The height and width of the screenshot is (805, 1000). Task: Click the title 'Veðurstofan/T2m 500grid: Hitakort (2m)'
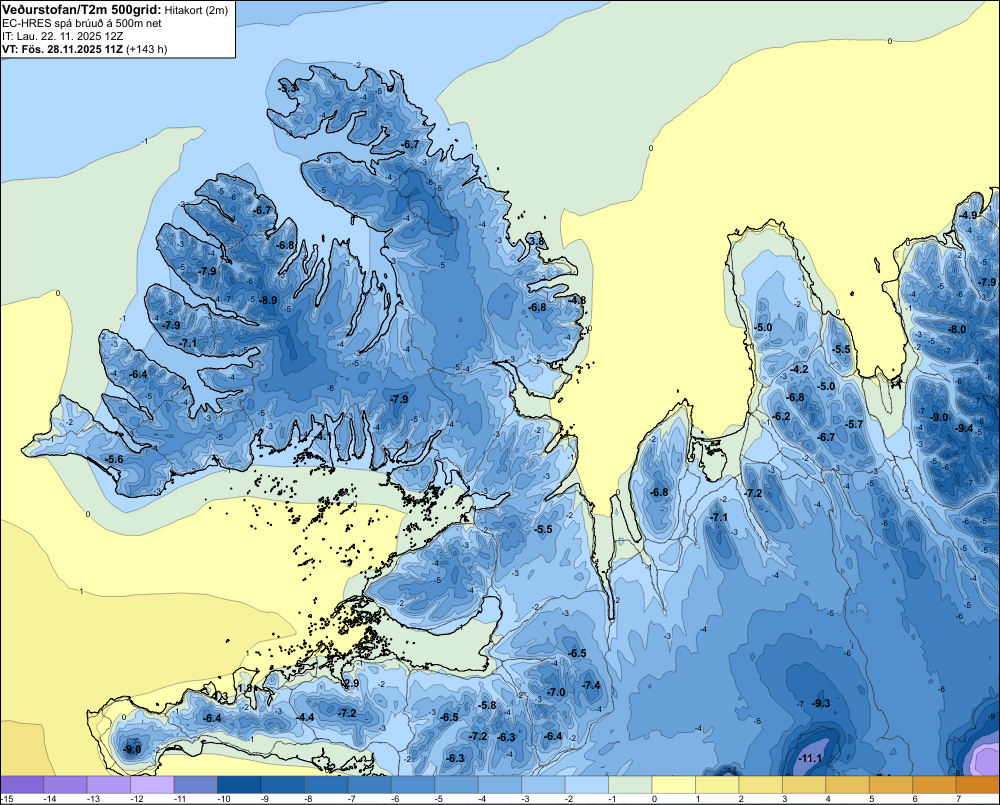tap(115, 9)
